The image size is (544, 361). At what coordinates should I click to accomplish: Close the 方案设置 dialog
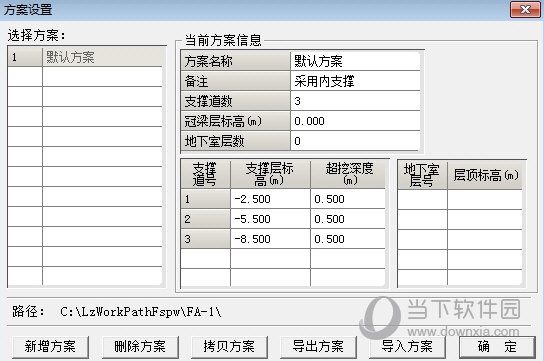pos(525,9)
